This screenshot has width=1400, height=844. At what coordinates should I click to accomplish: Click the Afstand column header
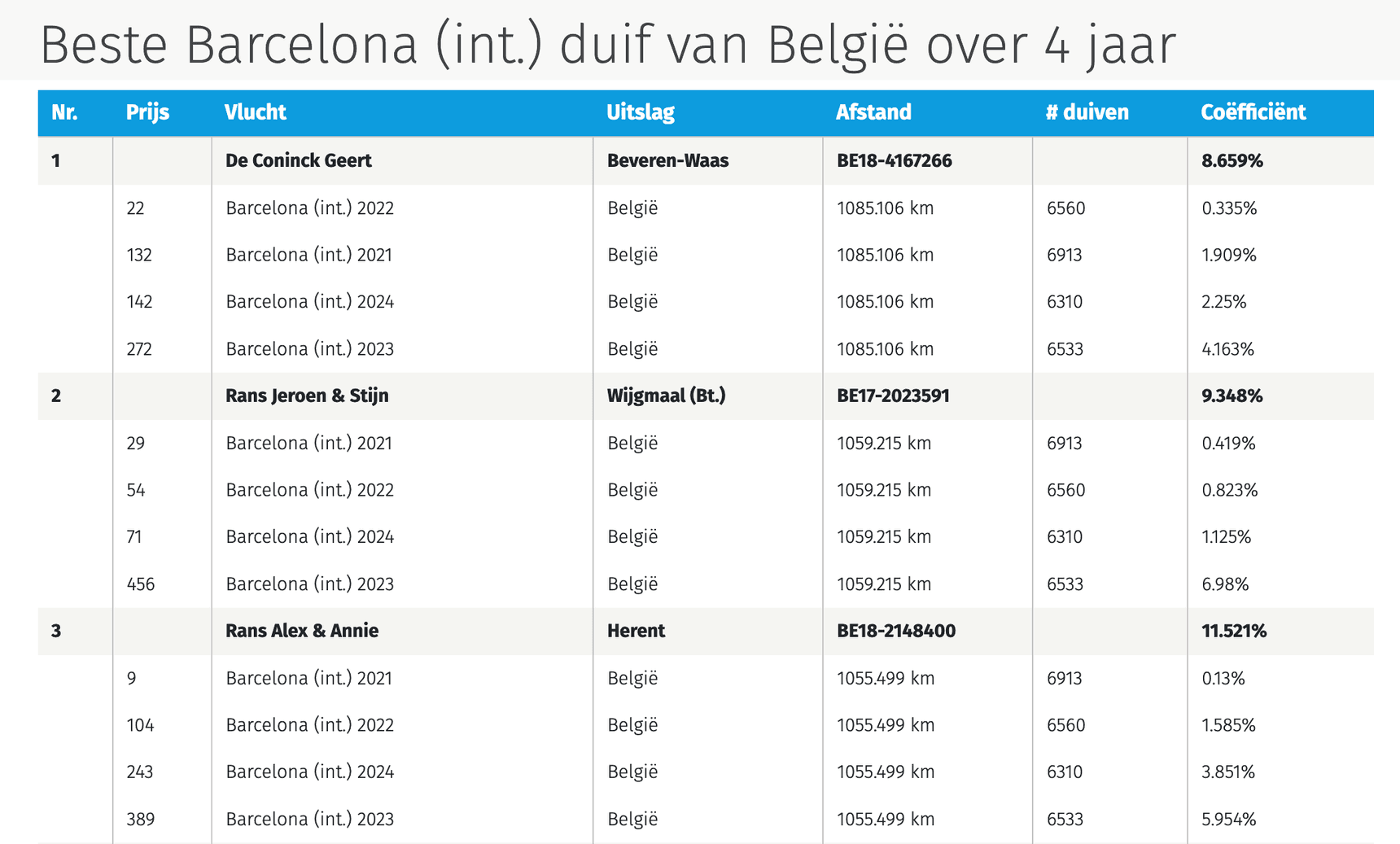click(x=873, y=112)
